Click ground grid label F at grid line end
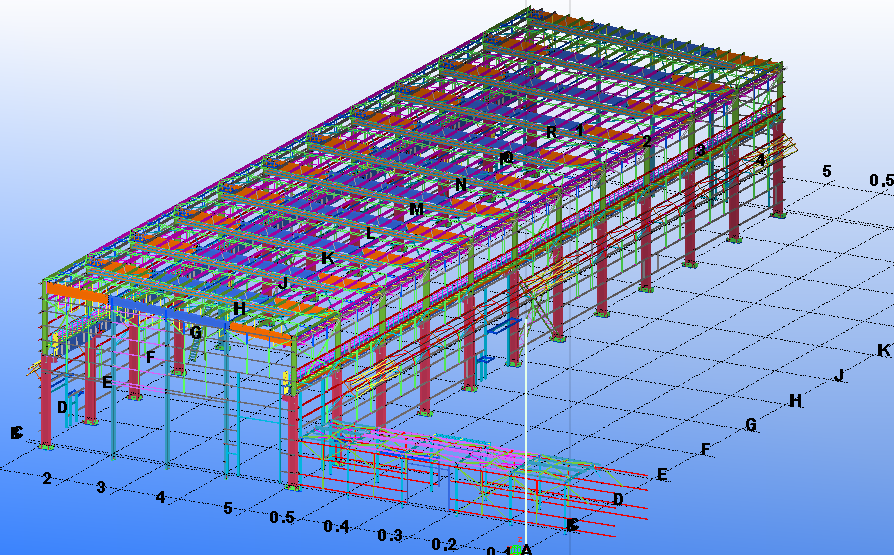This screenshot has height=555, width=894. (706, 450)
